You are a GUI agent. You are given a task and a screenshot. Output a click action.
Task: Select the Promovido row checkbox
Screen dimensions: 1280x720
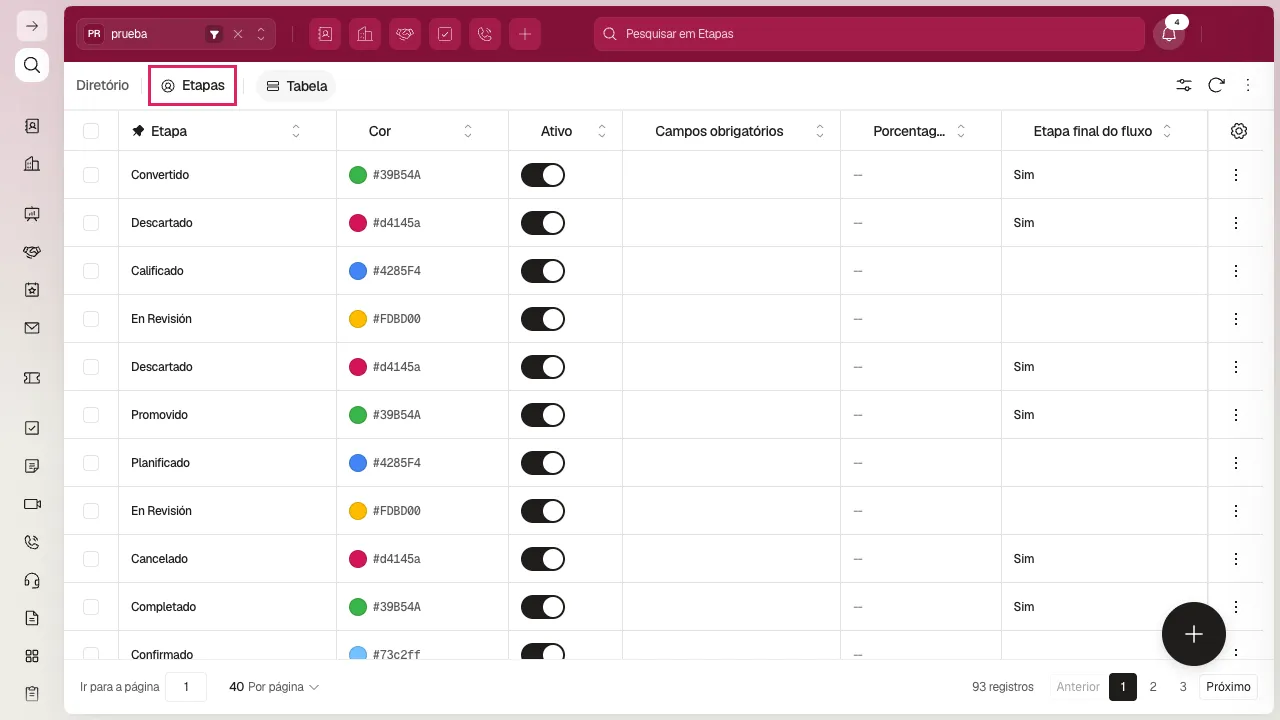[91, 415]
